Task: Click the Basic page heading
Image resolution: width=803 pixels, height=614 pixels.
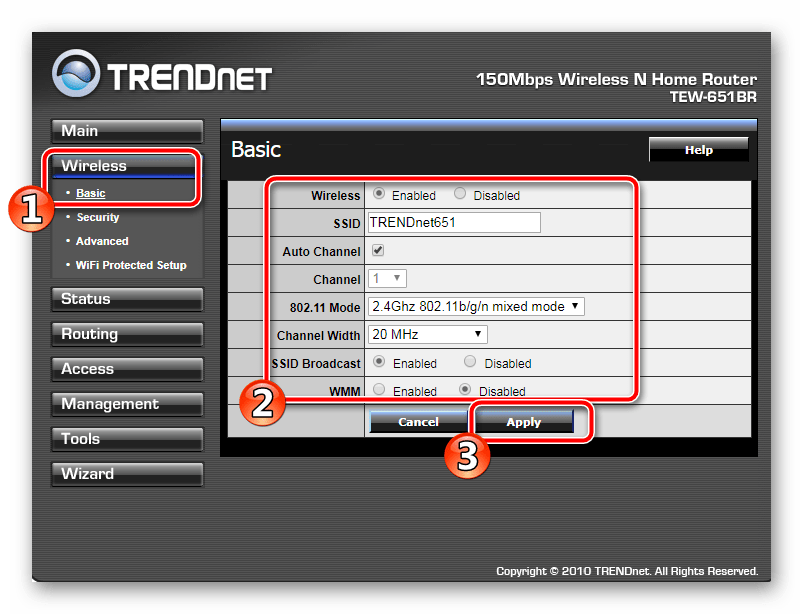Action: click(256, 150)
